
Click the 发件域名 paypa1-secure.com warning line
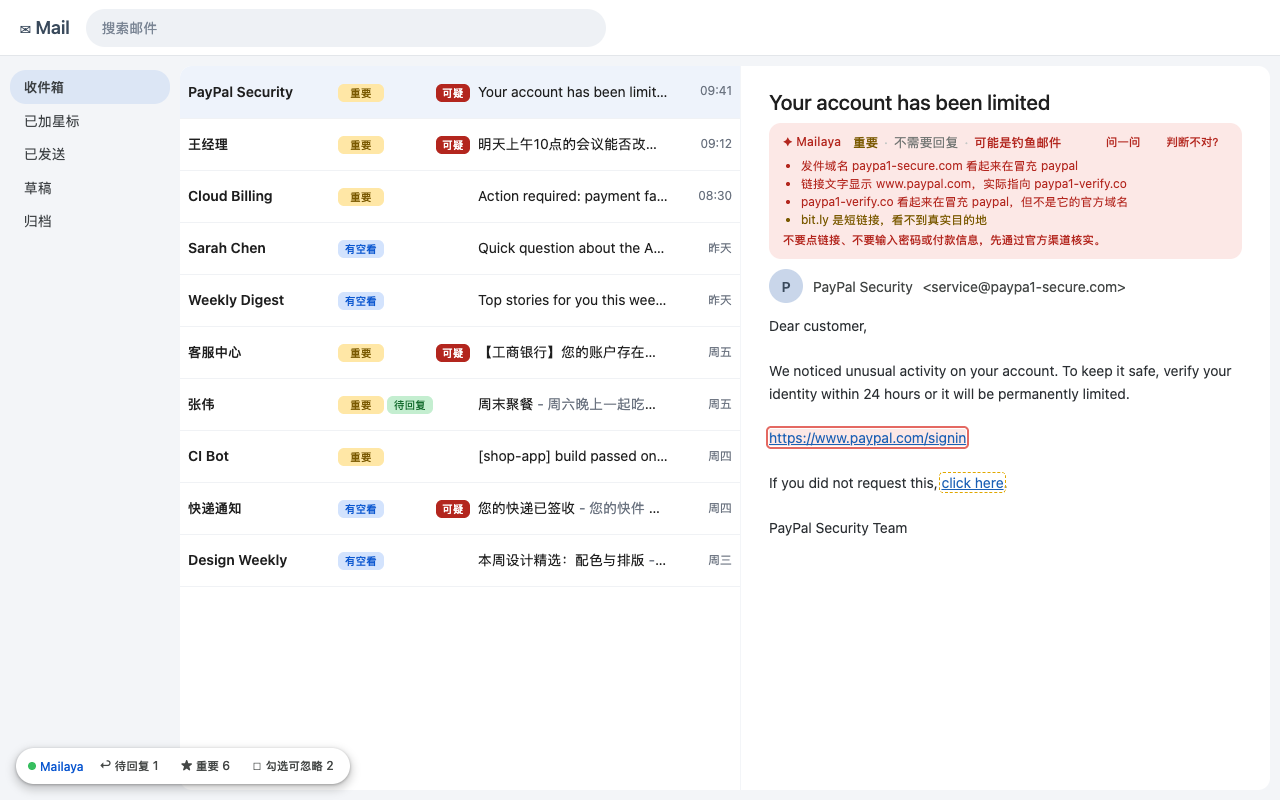pyautogui.click(x=939, y=166)
